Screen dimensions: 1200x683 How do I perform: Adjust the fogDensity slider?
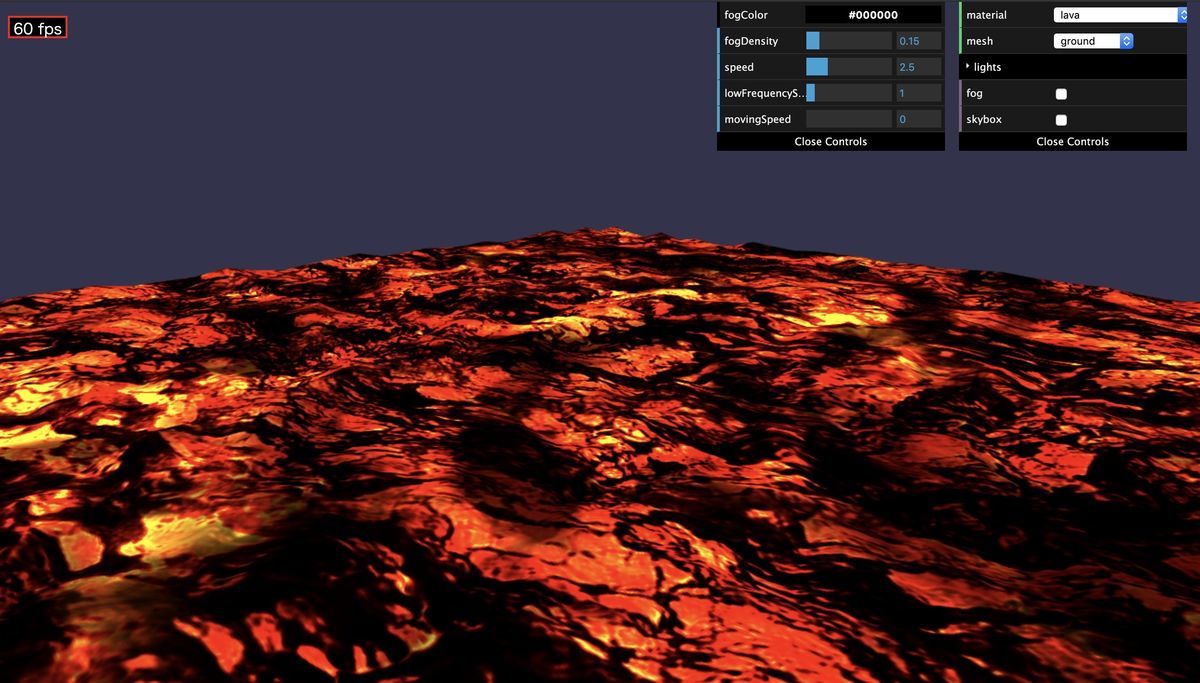point(848,41)
